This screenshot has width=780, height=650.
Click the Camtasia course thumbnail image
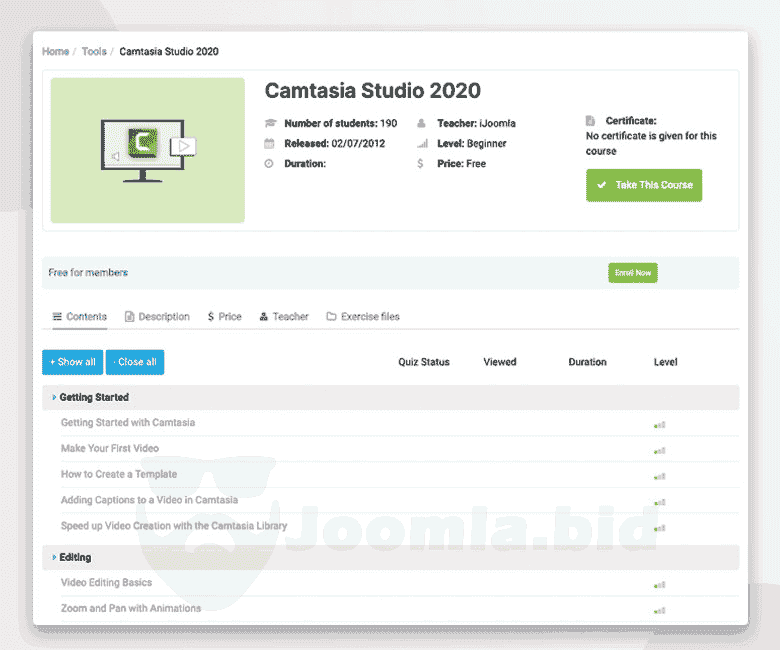(148, 150)
